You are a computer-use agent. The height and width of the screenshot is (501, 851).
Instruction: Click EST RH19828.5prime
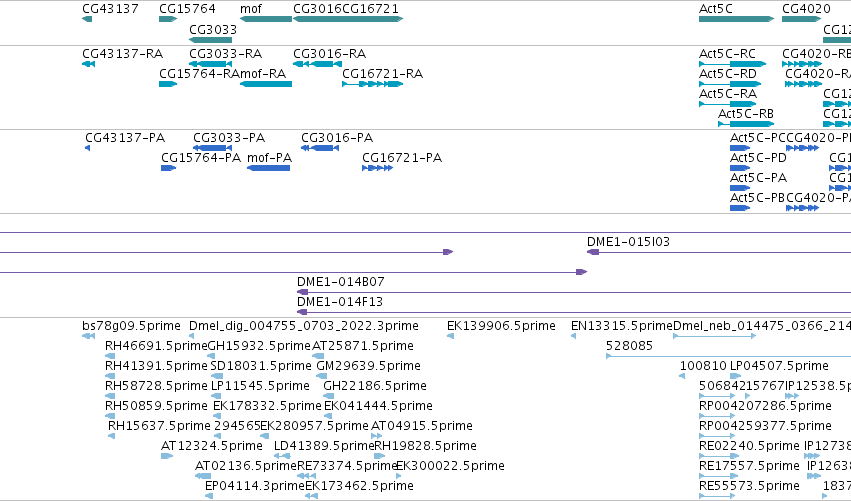pyautogui.click(x=380, y=457)
